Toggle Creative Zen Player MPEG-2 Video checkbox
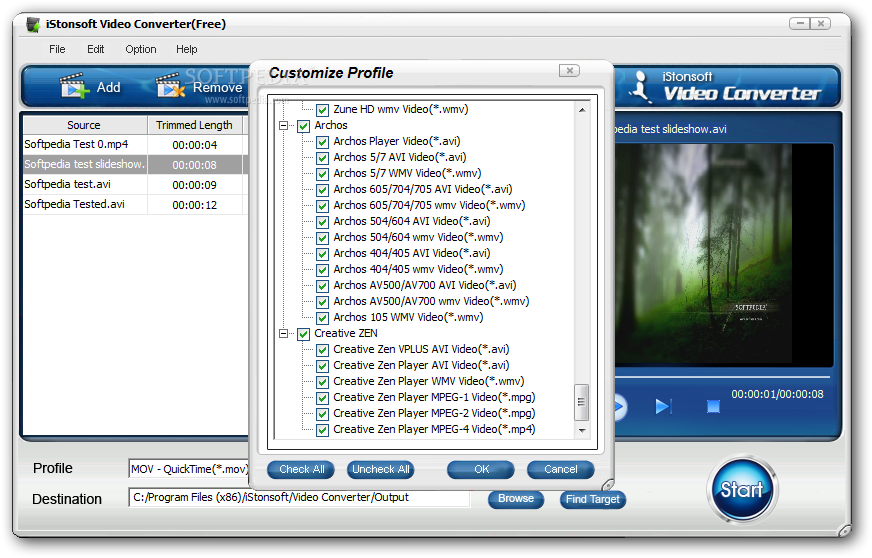 tap(323, 414)
